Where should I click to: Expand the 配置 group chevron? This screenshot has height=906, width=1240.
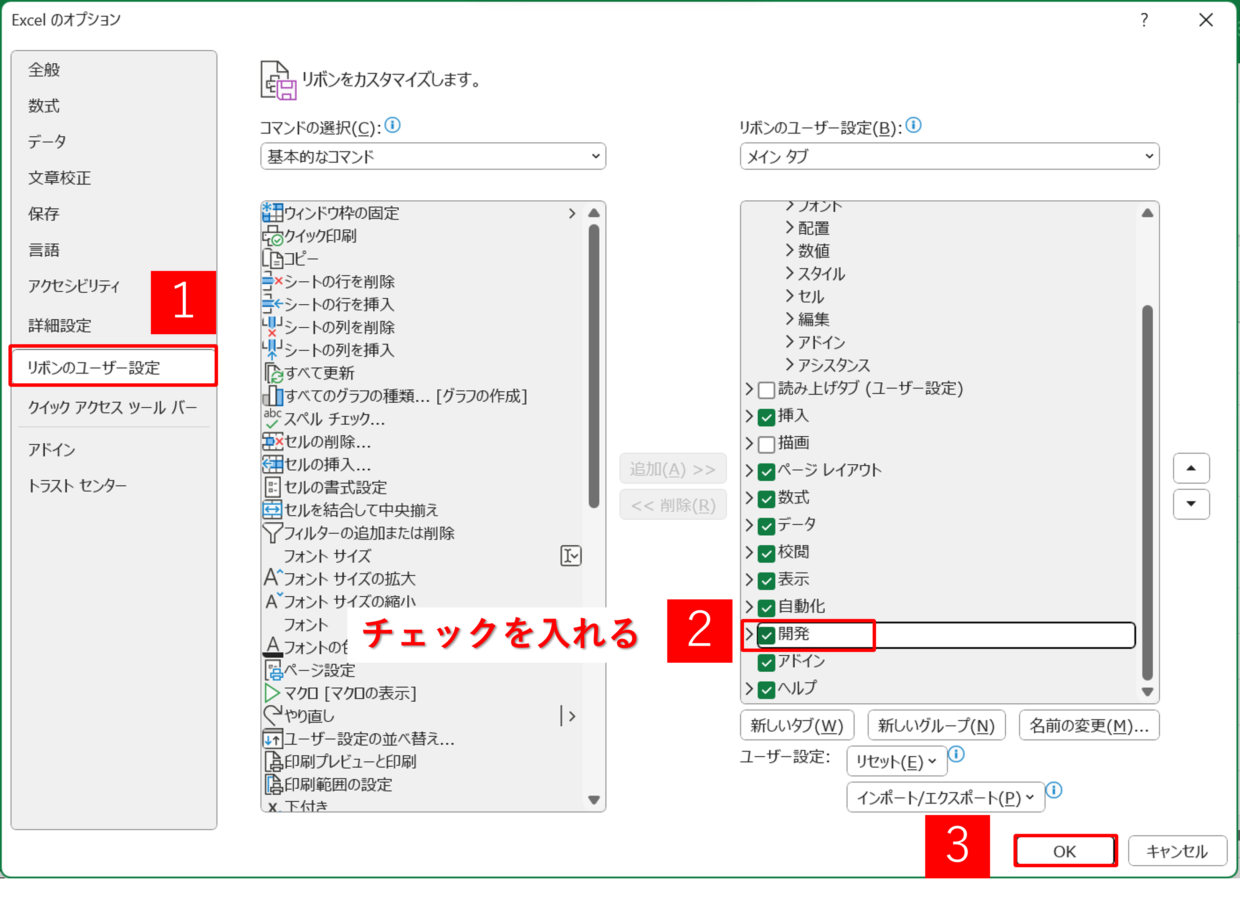click(x=790, y=228)
